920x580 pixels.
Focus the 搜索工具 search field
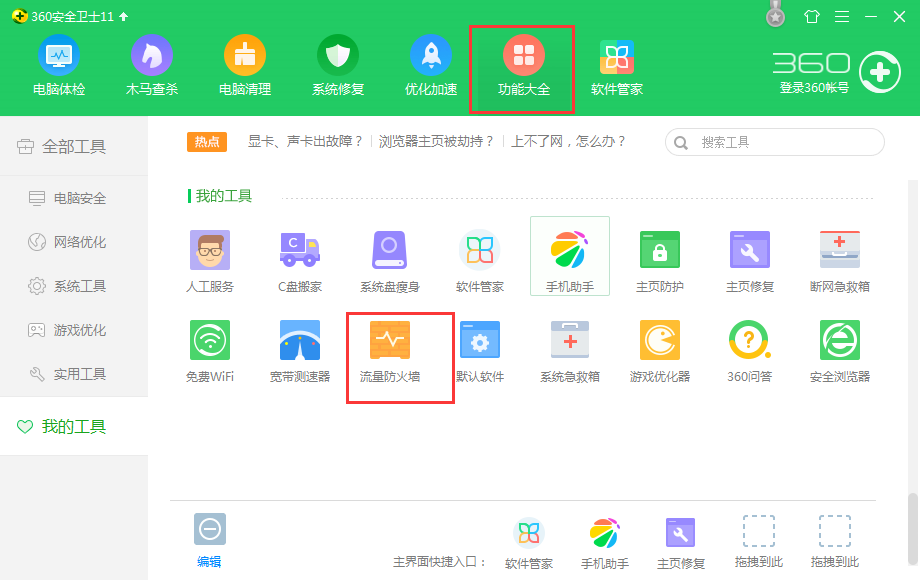pyautogui.click(x=774, y=142)
